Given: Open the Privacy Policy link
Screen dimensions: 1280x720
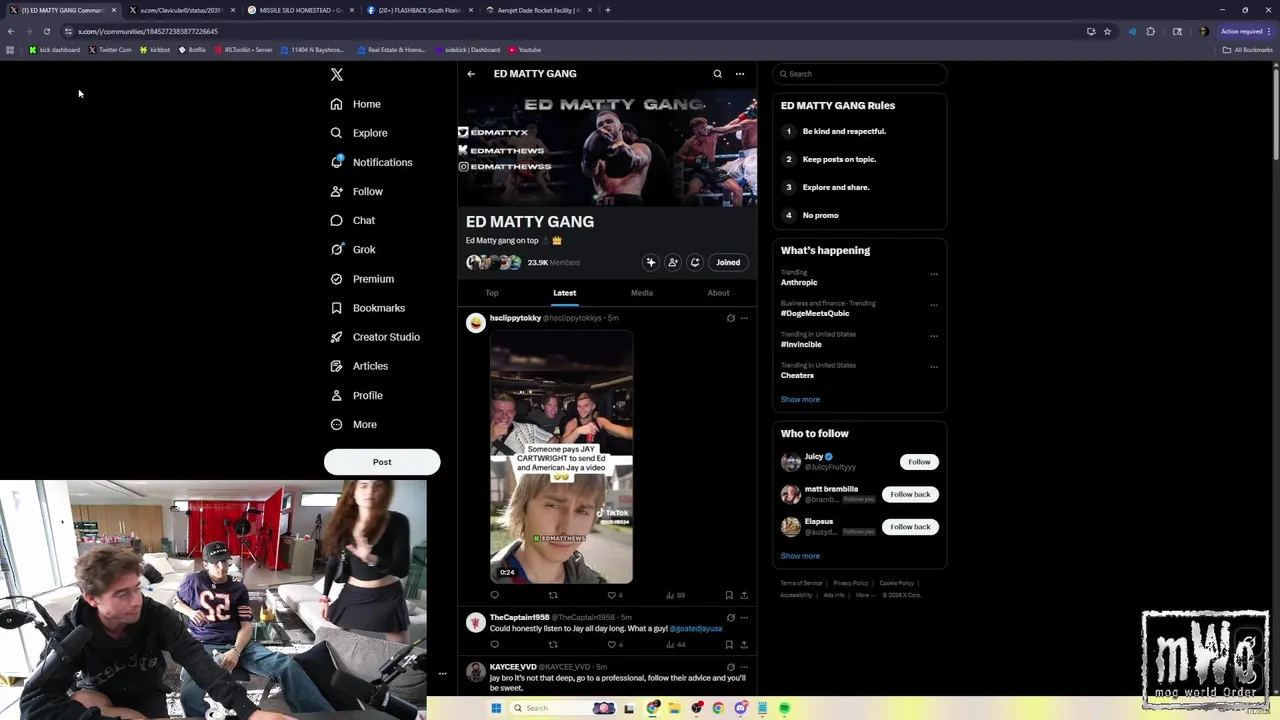Looking at the screenshot, I should click(x=851, y=583).
